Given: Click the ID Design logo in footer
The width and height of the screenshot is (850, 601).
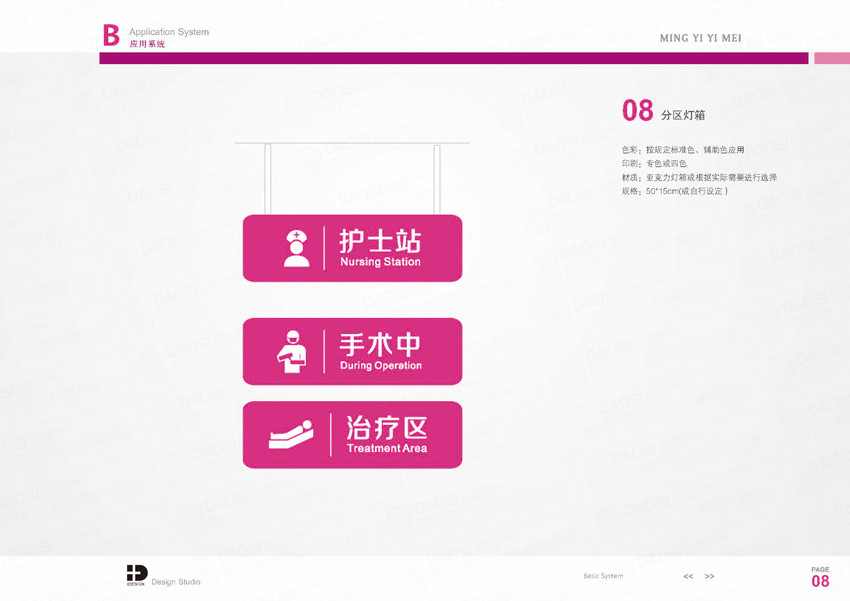Looking at the screenshot, I should (136, 575).
